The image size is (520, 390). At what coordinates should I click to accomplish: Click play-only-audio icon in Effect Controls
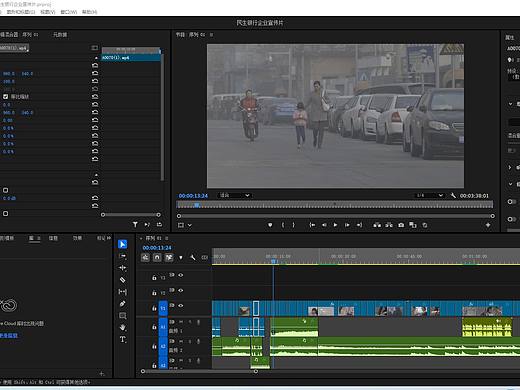coord(147,225)
